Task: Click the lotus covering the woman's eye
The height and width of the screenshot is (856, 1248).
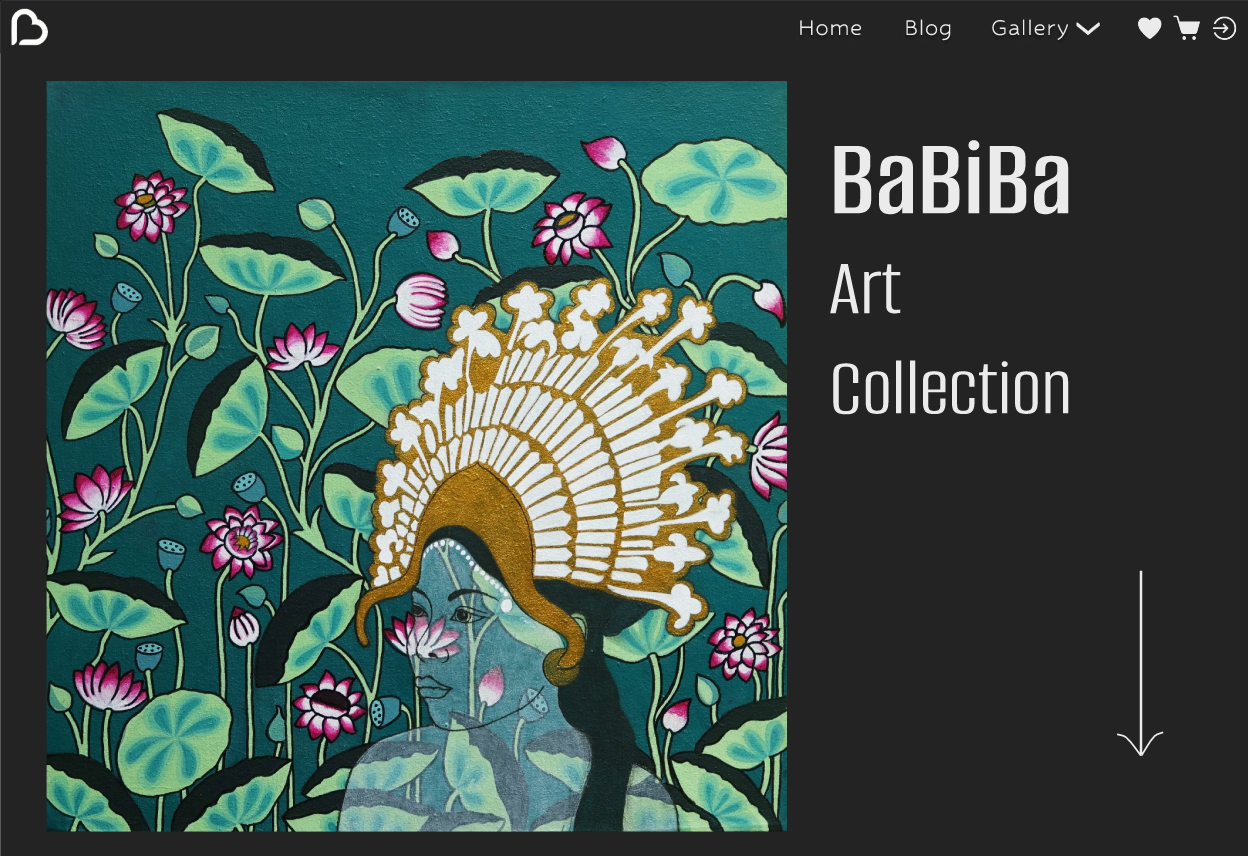Action: (x=420, y=634)
